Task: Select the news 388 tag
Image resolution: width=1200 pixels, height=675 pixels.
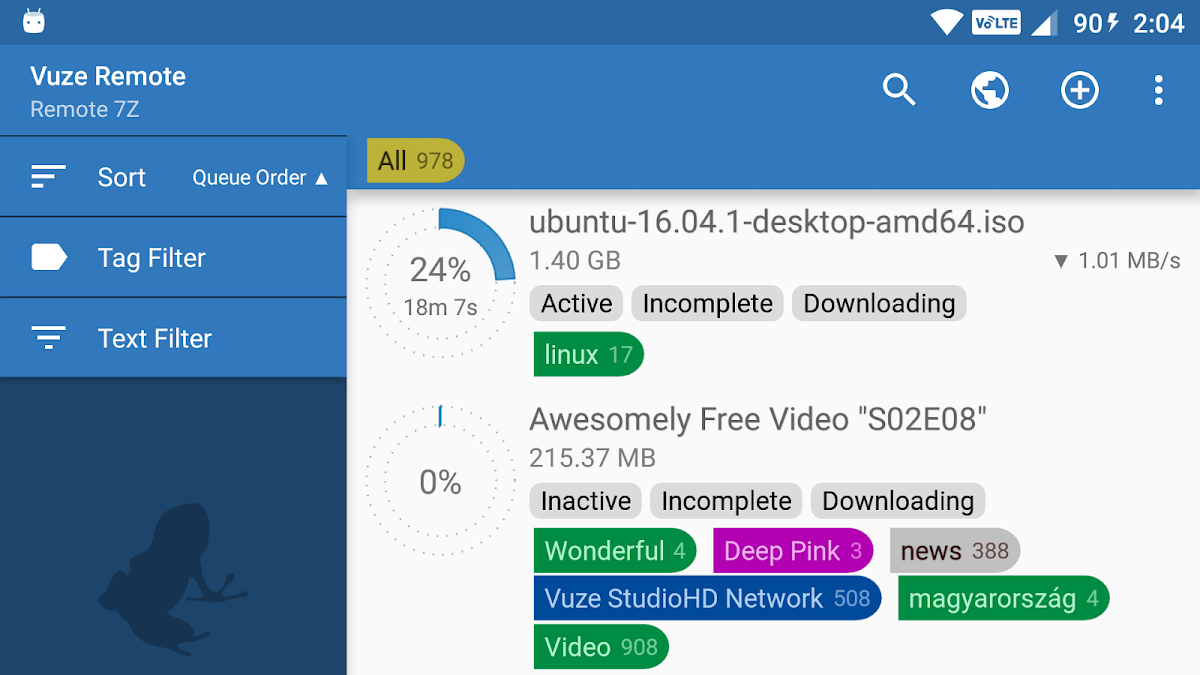Action: [x=954, y=551]
